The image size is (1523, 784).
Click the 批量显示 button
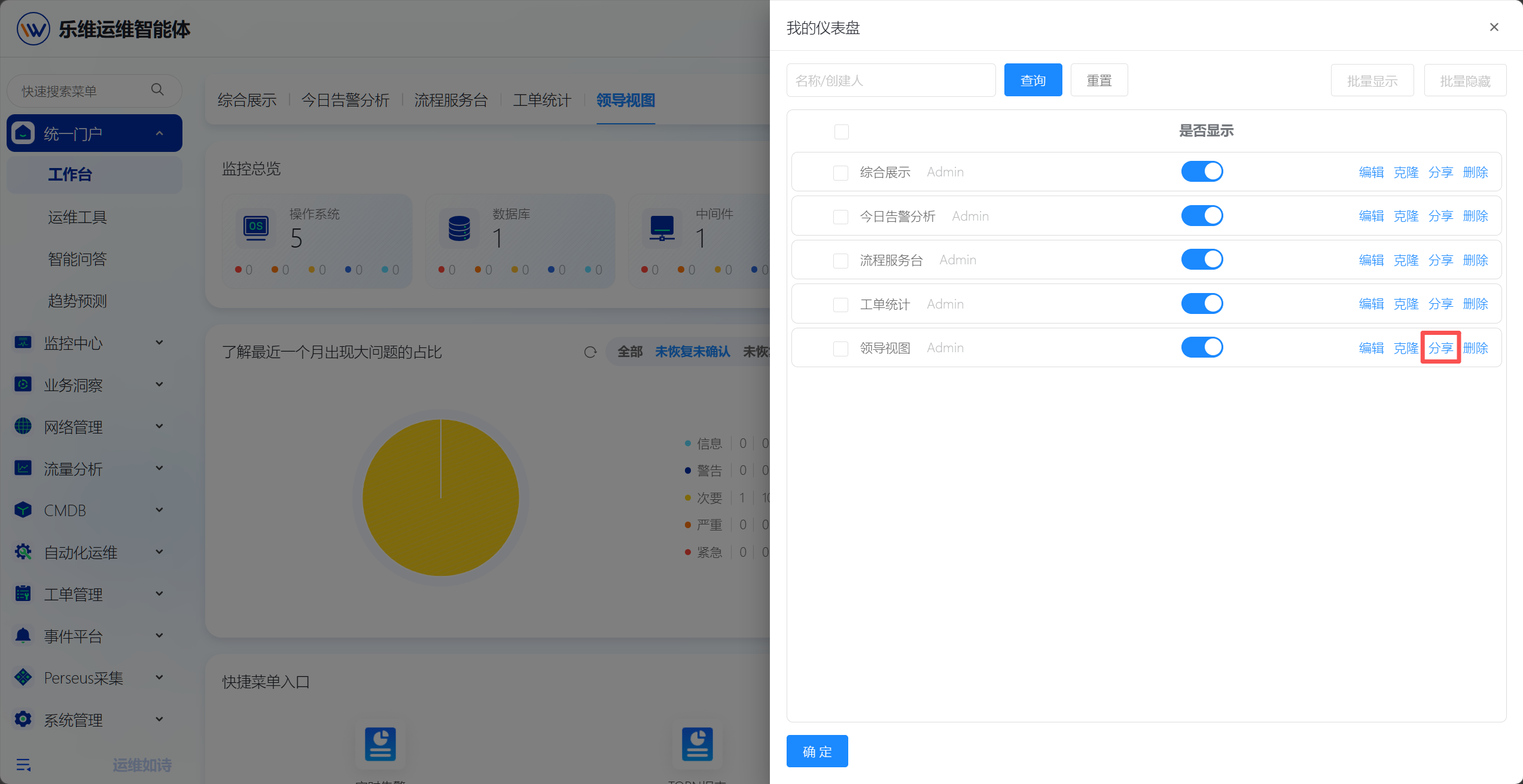click(1372, 80)
